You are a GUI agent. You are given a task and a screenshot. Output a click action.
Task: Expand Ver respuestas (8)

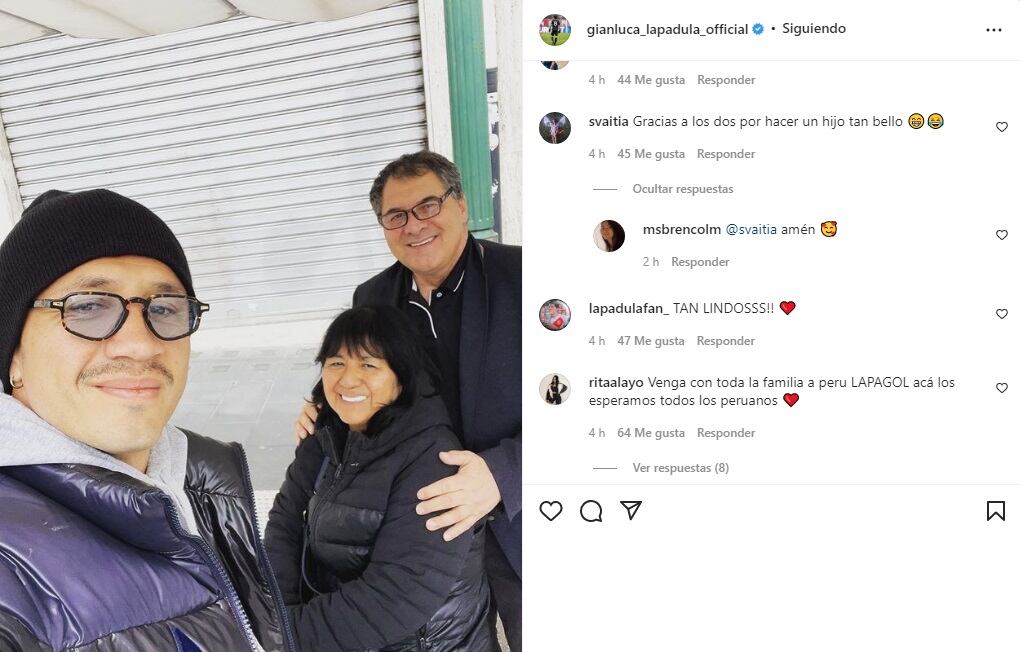point(680,468)
